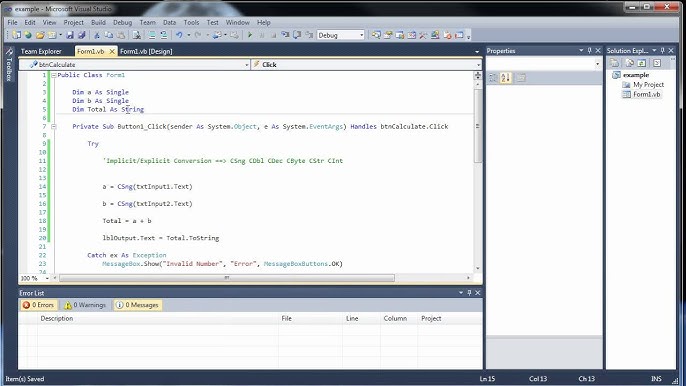The height and width of the screenshot is (386, 686).
Task: Click the Start Debugging play icon
Action: [x=250, y=35]
